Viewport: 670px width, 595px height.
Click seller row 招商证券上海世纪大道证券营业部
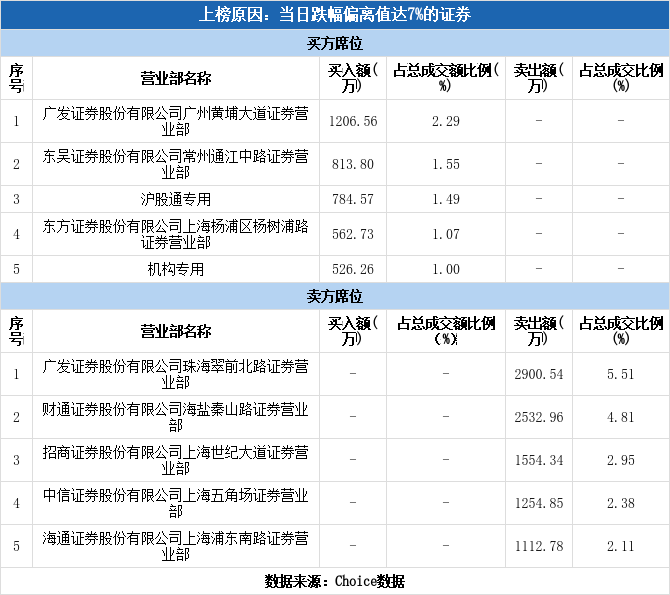pyautogui.click(x=176, y=460)
